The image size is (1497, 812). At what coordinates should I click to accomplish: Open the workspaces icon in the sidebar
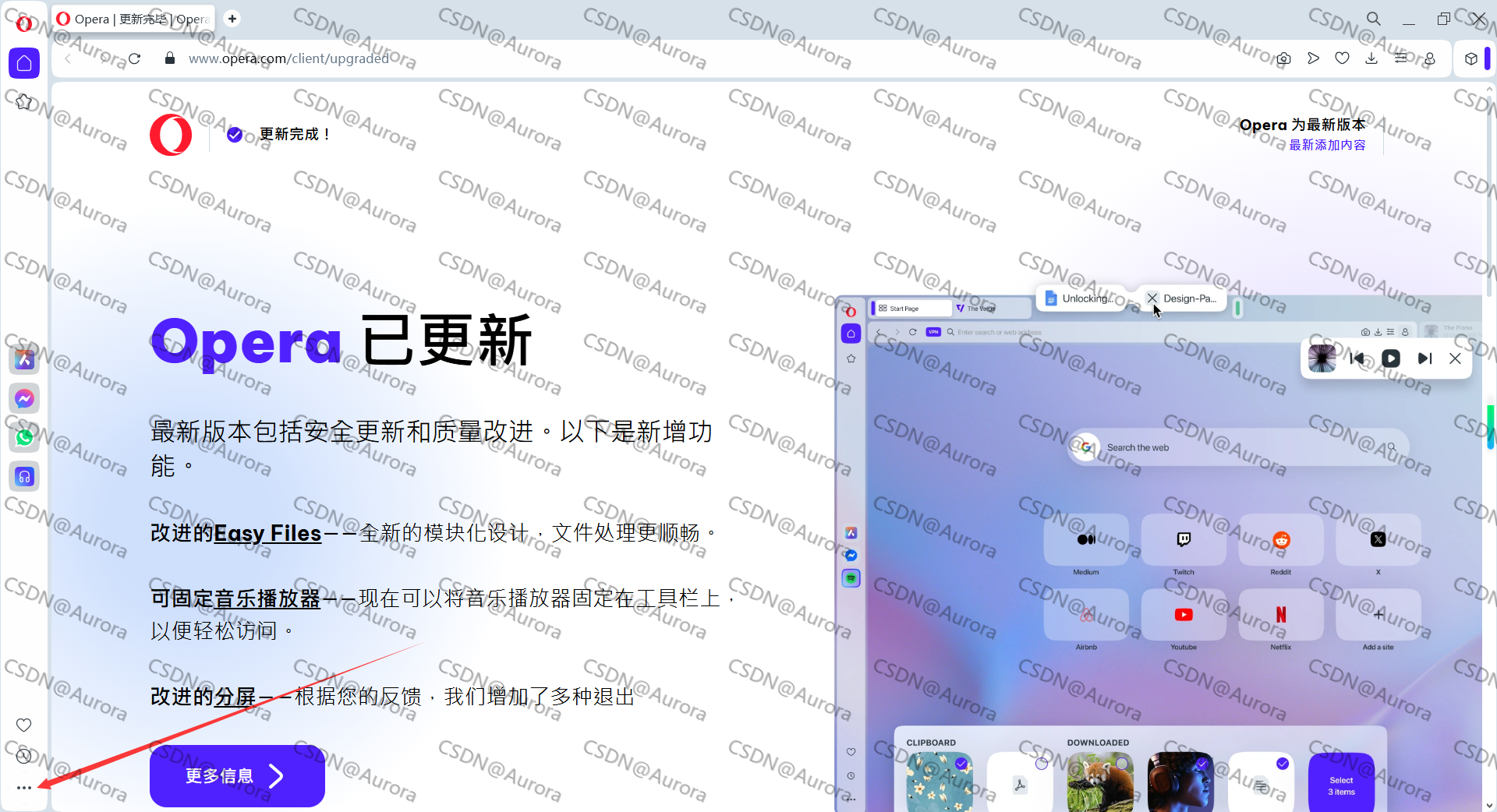point(24,101)
